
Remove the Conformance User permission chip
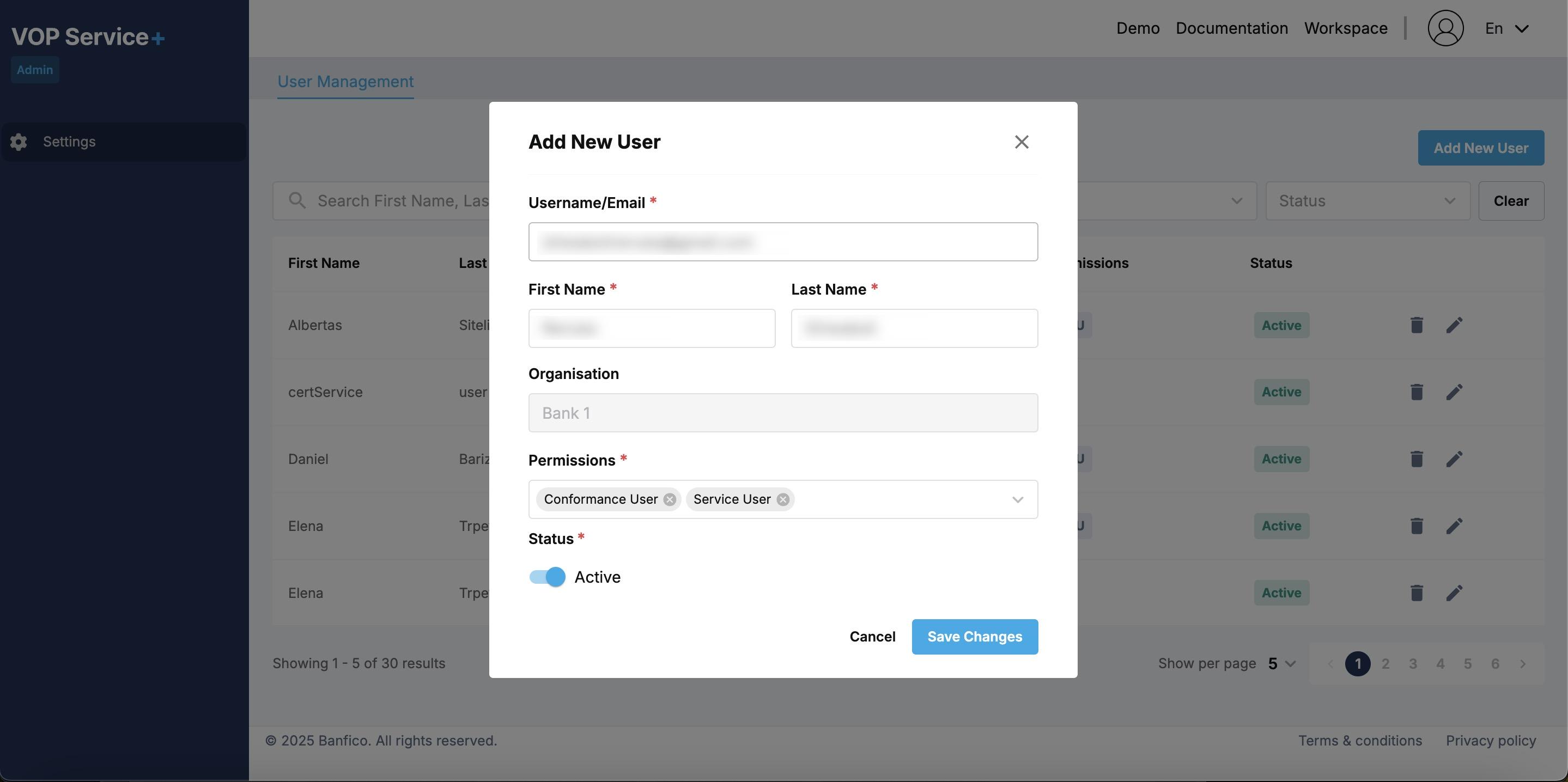pos(670,499)
